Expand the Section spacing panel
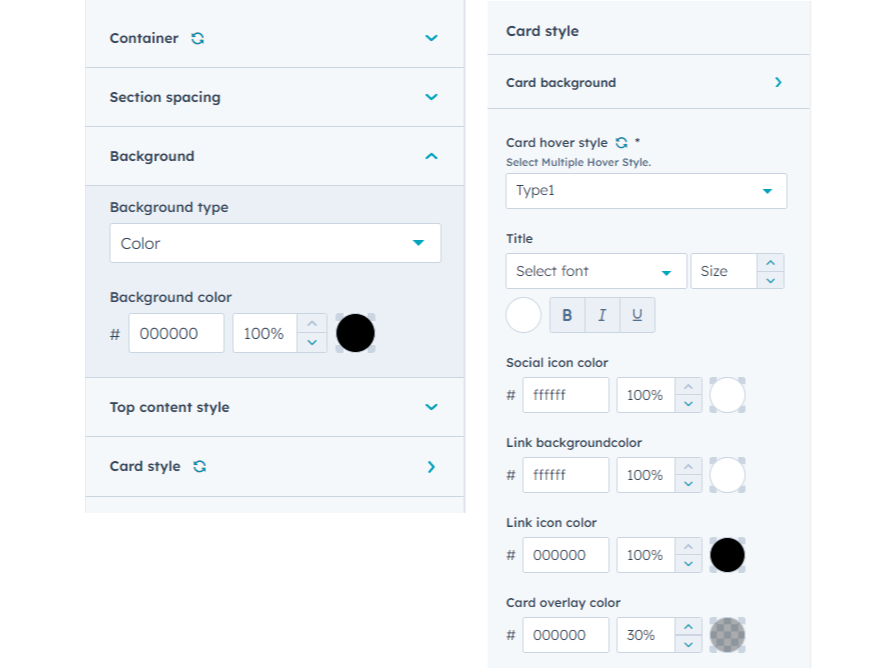Screen dimensions: 890x668 (431, 97)
